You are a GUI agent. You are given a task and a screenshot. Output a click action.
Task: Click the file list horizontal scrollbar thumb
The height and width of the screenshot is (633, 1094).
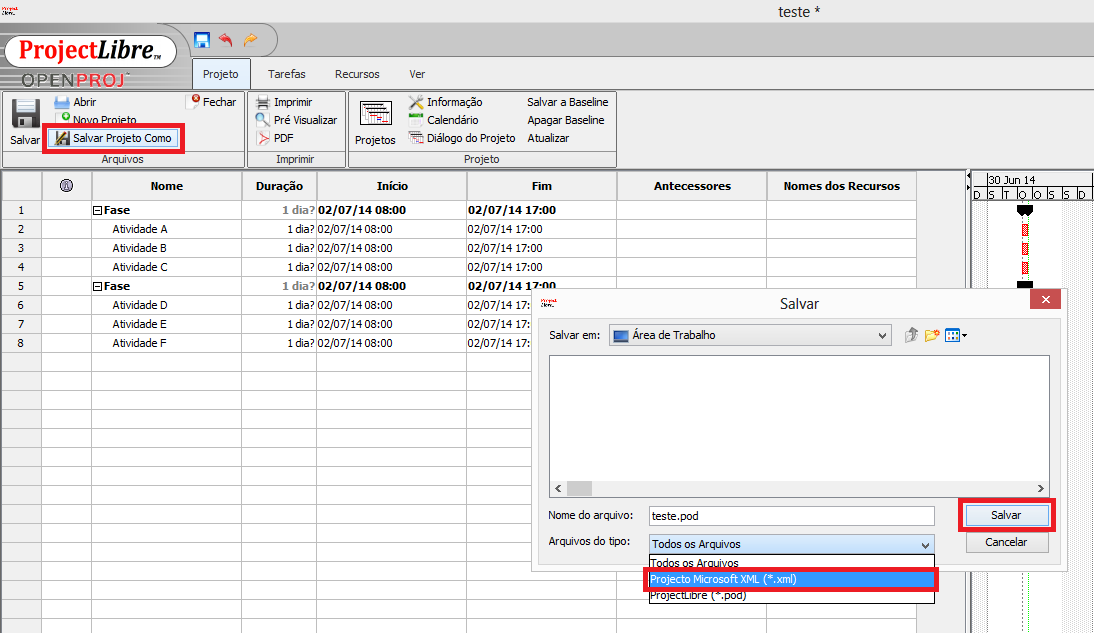pyautogui.click(x=579, y=489)
